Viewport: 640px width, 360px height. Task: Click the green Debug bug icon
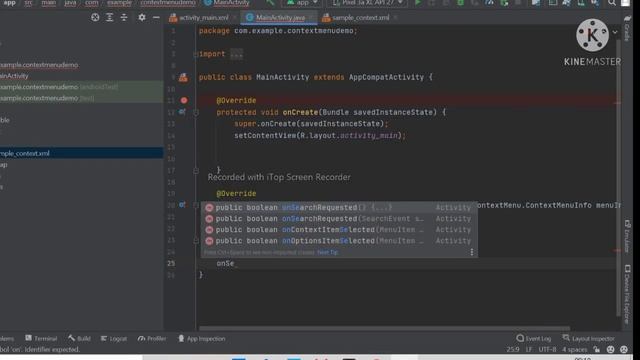pyautogui.click(x=460, y=3)
